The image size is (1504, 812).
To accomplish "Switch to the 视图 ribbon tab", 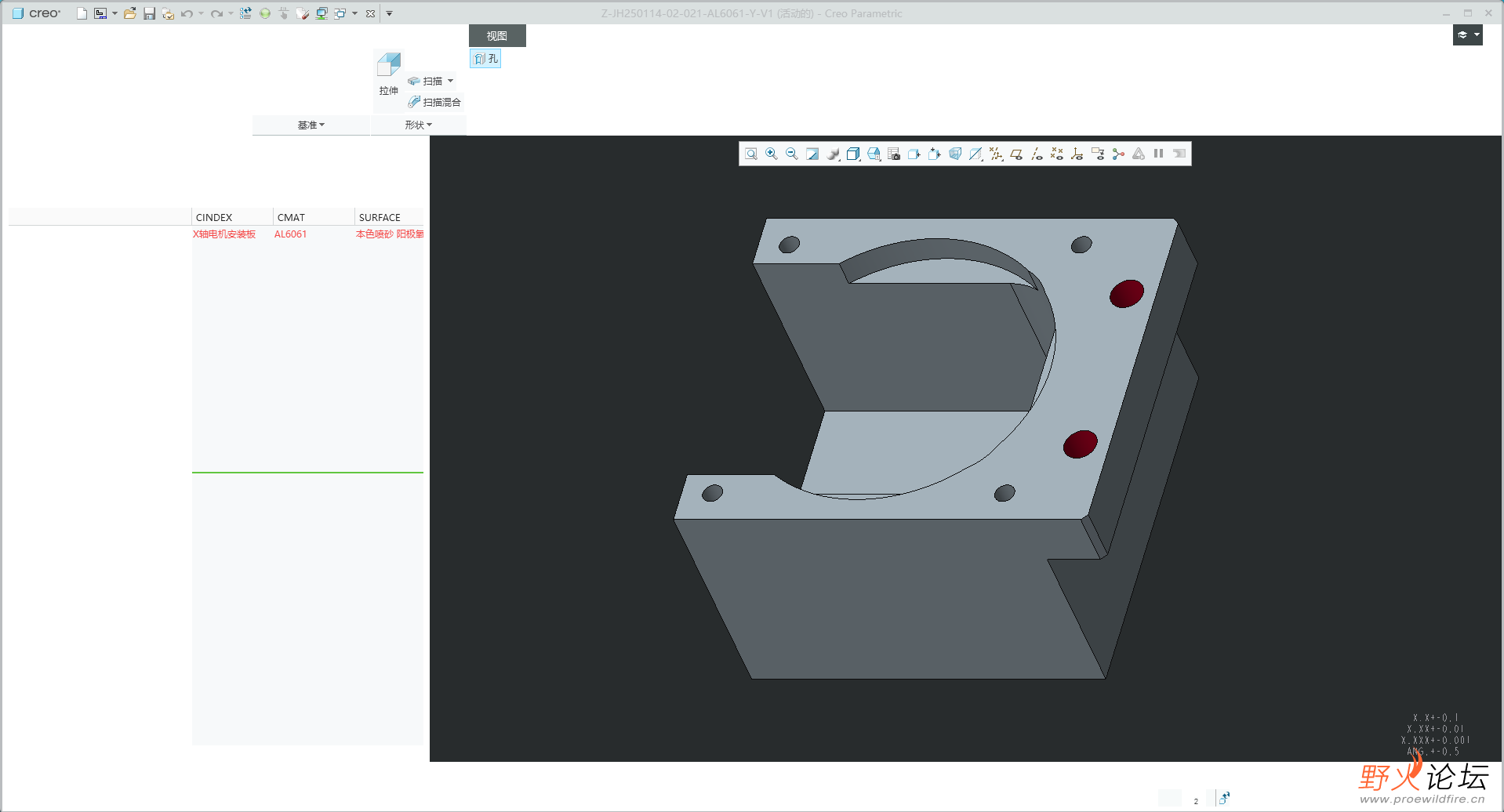I will coord(497,36).
